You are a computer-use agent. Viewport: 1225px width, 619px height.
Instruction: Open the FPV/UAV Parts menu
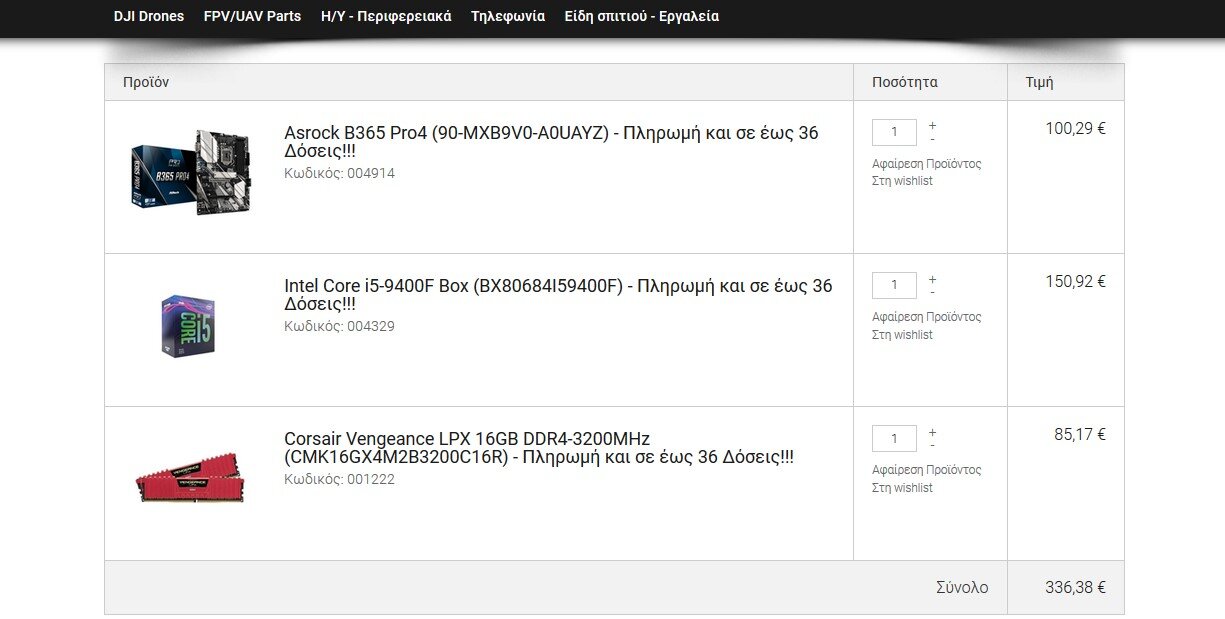tap(252, 16)
